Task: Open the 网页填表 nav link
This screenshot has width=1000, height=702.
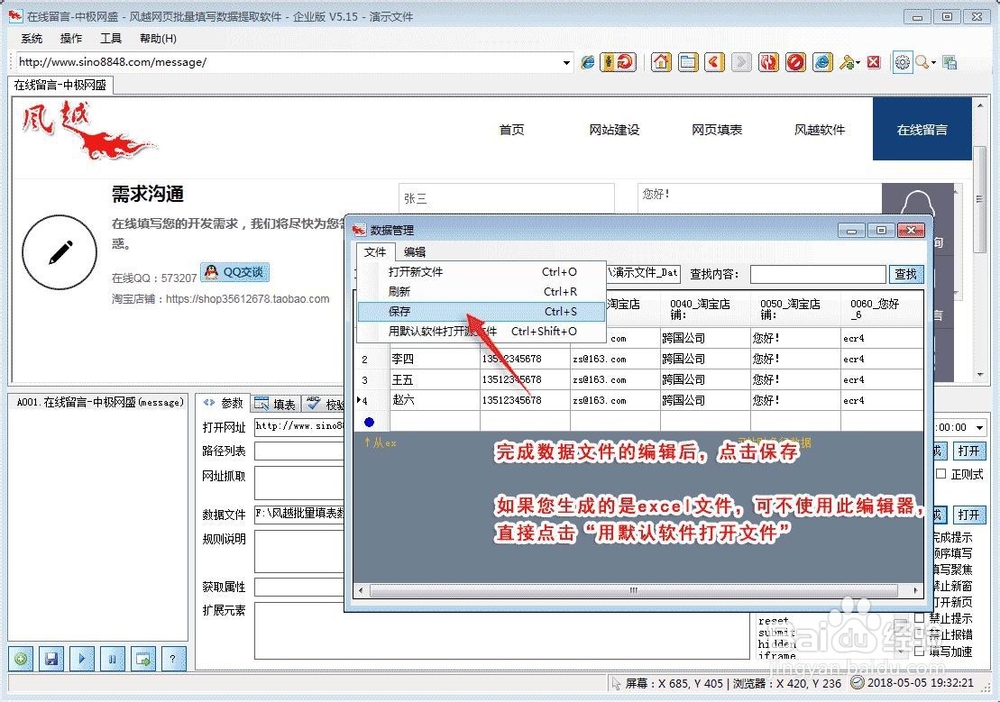Action: [x=717, y=129]
